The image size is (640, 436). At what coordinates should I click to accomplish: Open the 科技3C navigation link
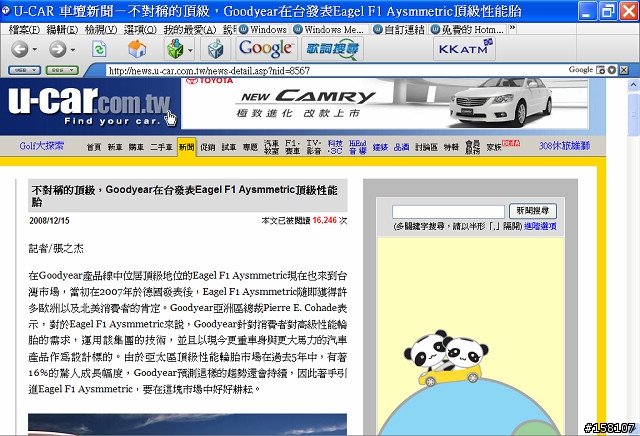(335, 147)
